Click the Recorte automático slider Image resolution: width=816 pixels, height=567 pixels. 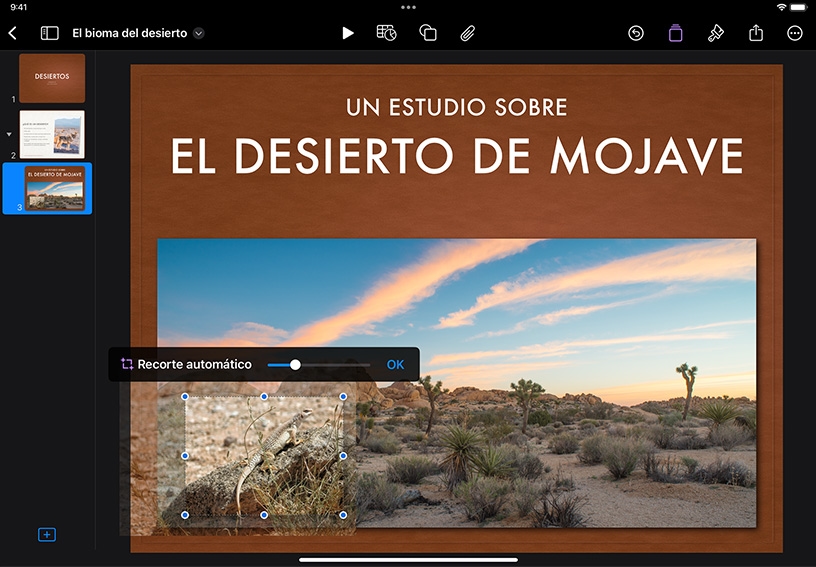(318, 365)
